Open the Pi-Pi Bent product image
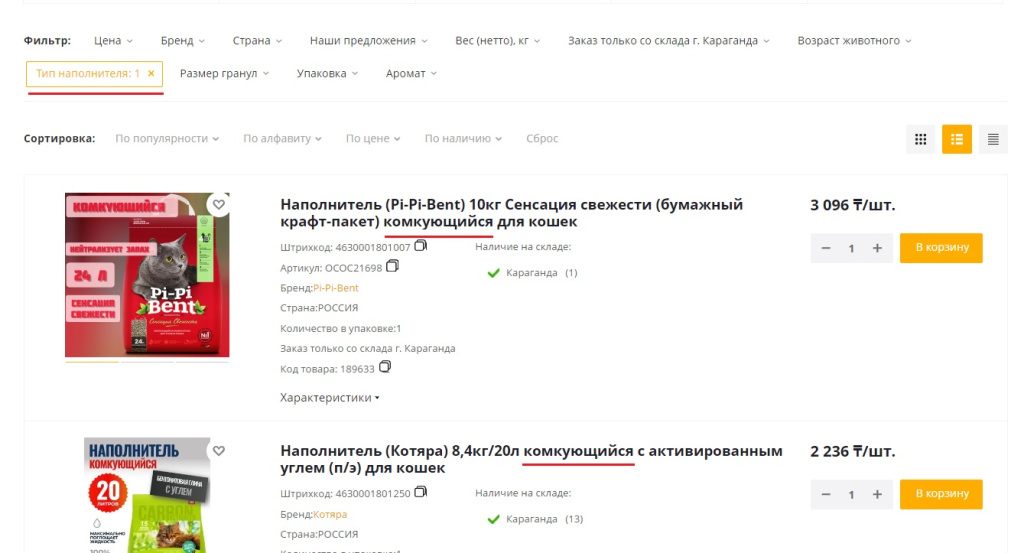Image resolution: width=1024 pixels, height=553 pixels. pos(147,275)
